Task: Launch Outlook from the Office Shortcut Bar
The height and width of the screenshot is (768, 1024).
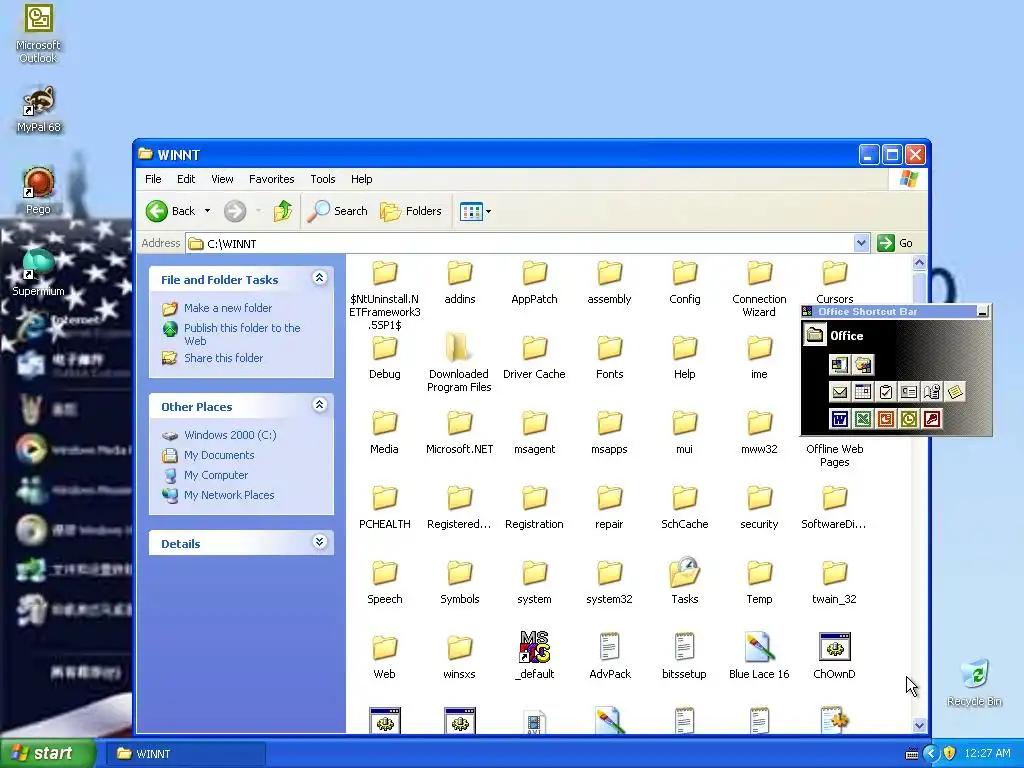Action: 908,419
